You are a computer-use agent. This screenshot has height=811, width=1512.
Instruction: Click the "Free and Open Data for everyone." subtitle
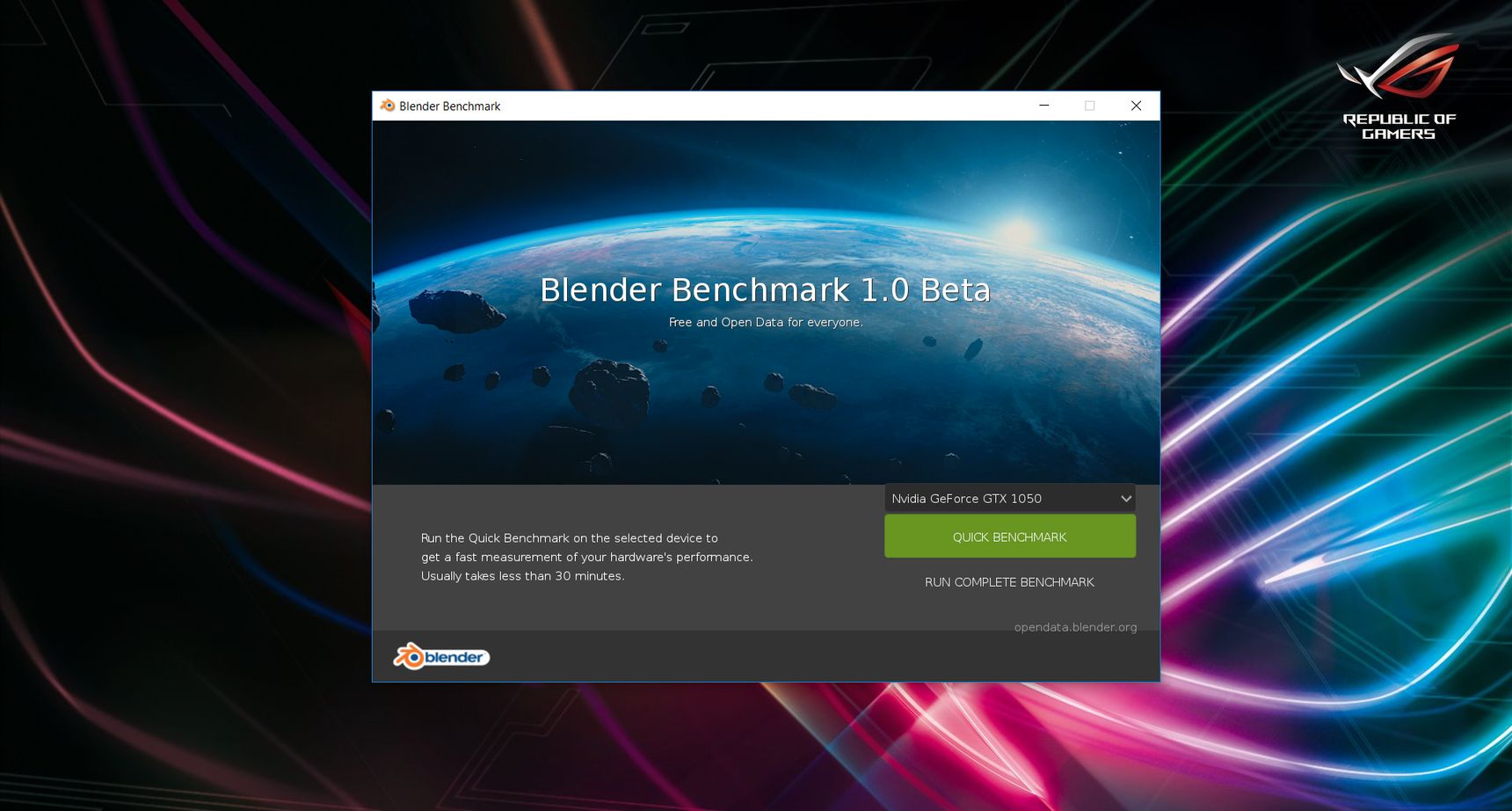pos(766,323)
